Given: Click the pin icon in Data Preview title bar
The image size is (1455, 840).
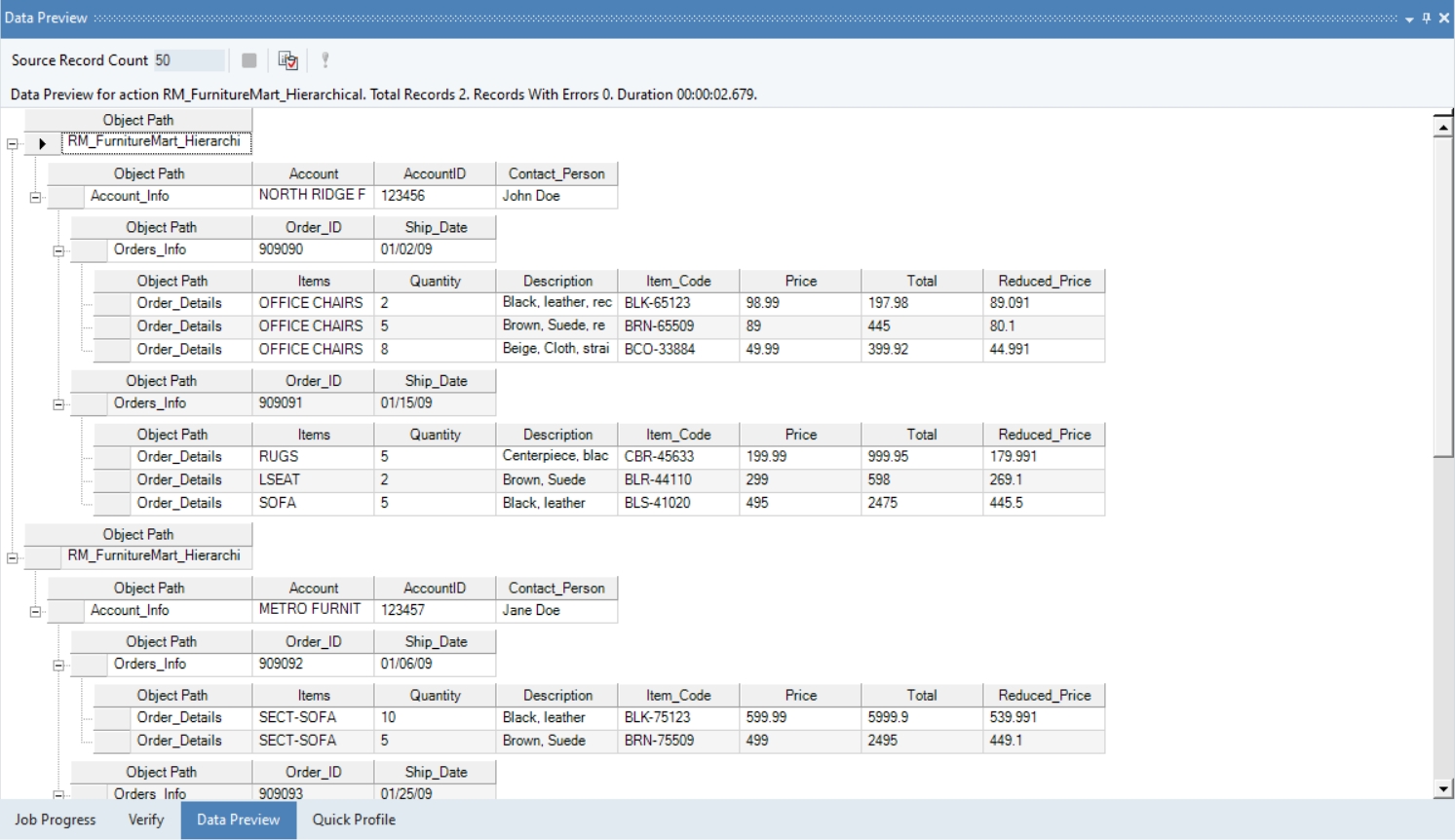Looking at the screenshot, I should point(1427,18).
